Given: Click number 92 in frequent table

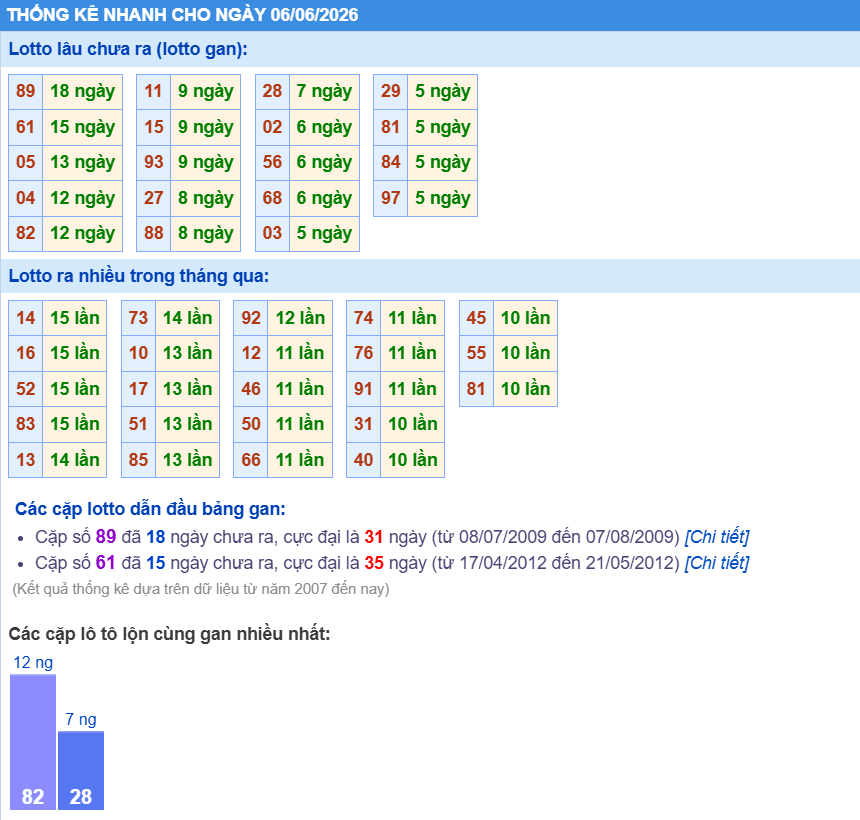Looking at the screenshot, I should [x=251, y=318].
